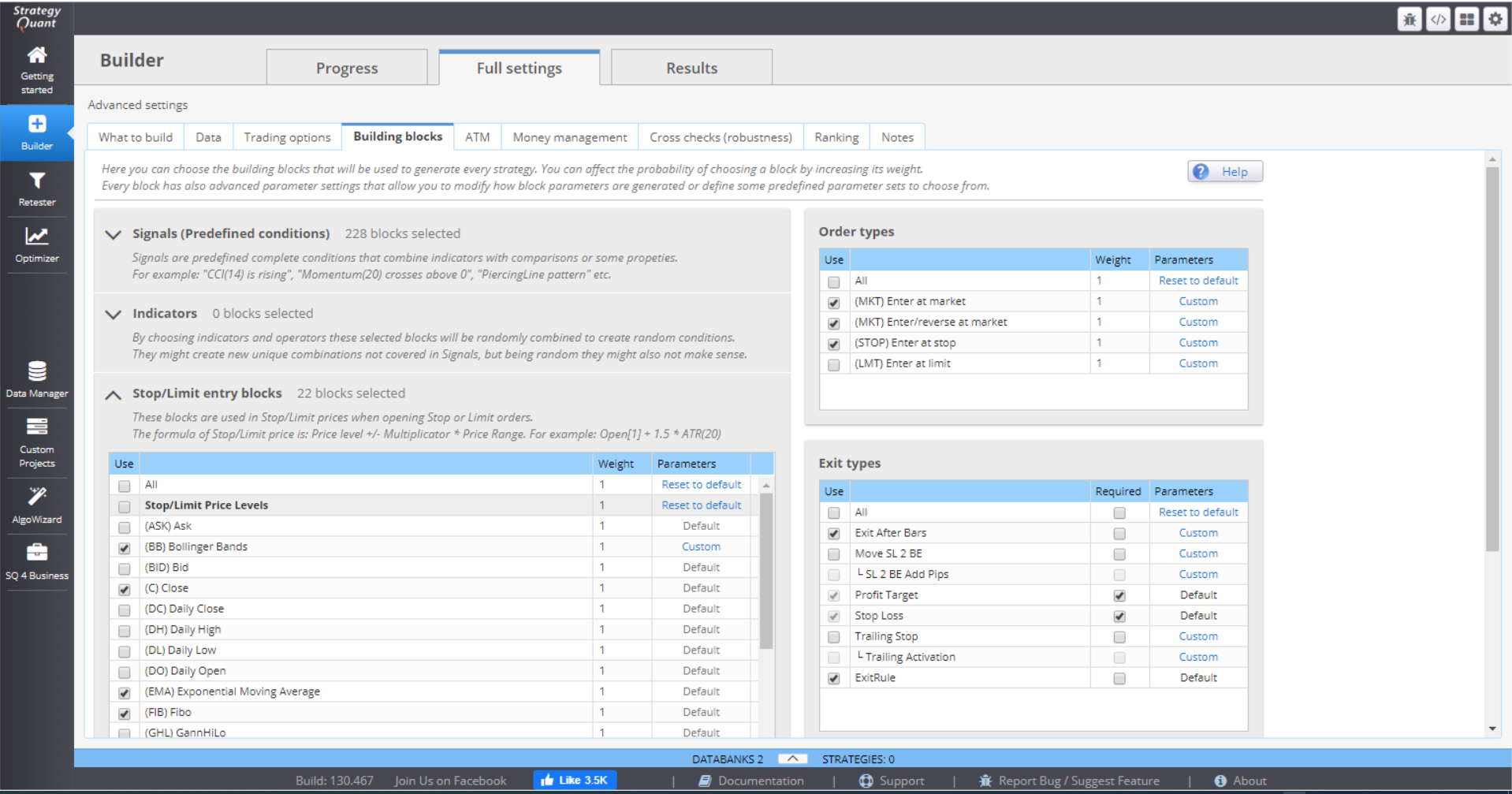Open SQ 4 Business briefcase icon

click(37, 552)
